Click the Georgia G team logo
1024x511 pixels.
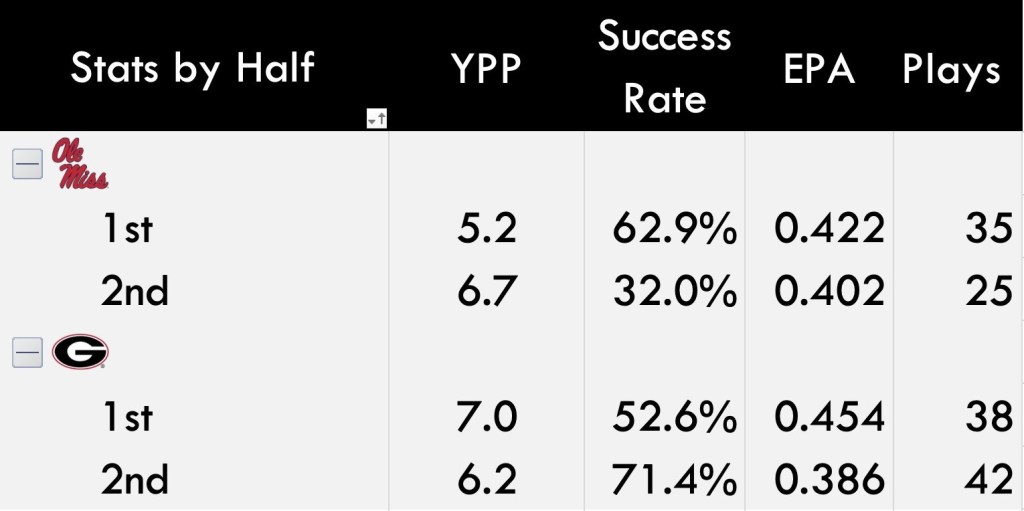[80, 352]
